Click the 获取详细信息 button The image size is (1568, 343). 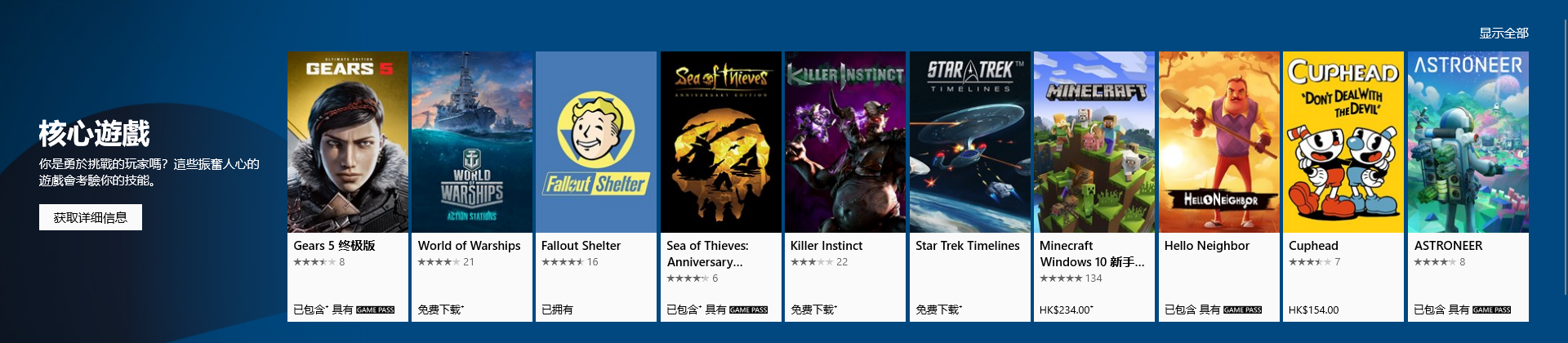coord(91,217)
